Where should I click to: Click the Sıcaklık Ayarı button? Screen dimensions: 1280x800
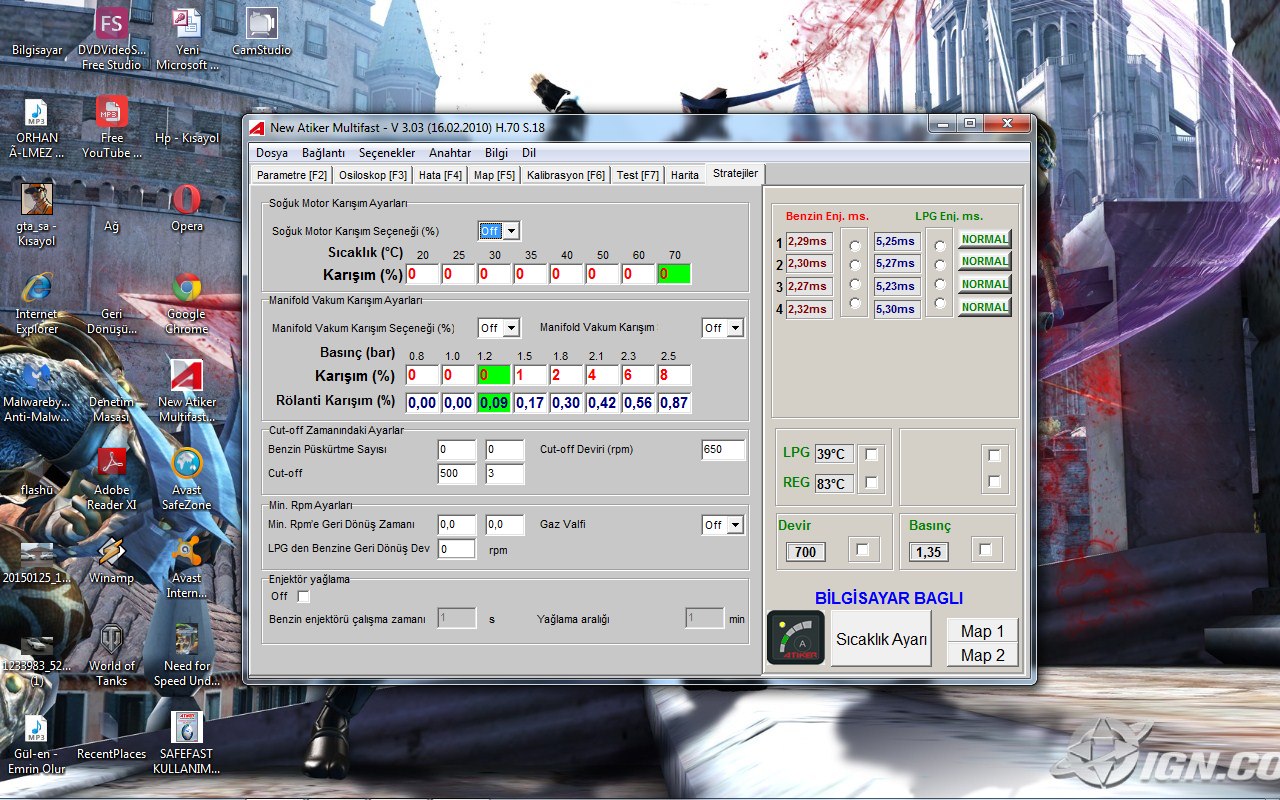pos(882,639)
